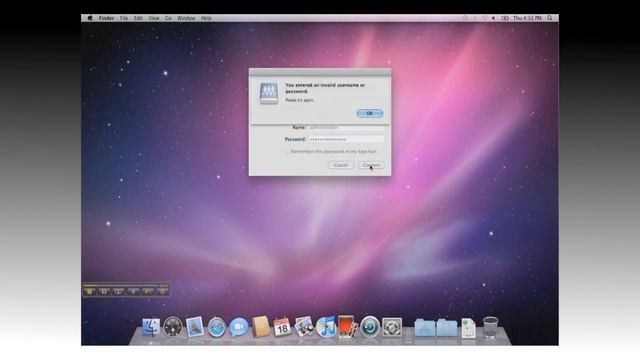Open Dashboard from the Dock
This screenshot has width=640, height=360.
tap(173, 327)
